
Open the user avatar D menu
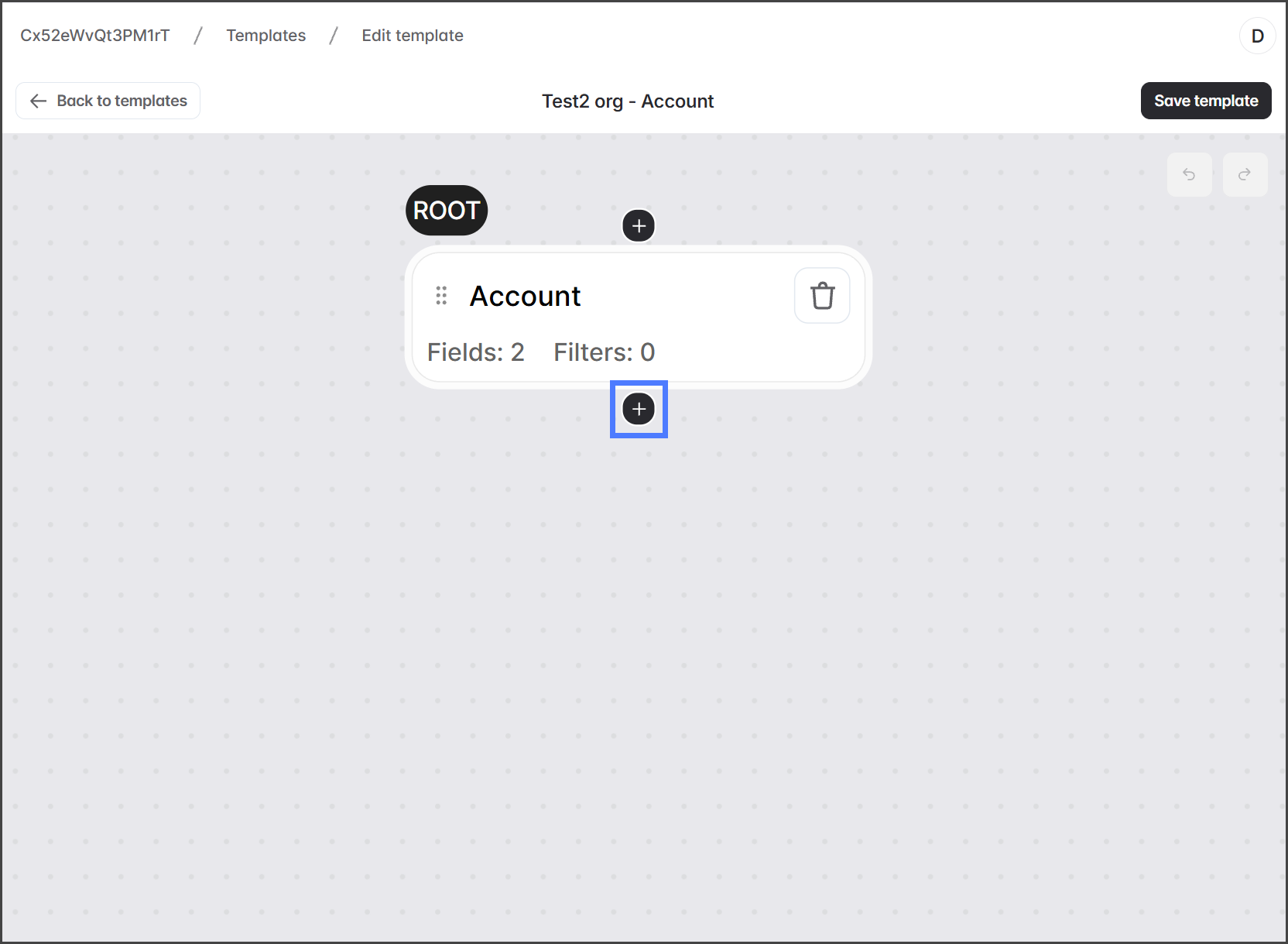click(x=1257, y=36)
